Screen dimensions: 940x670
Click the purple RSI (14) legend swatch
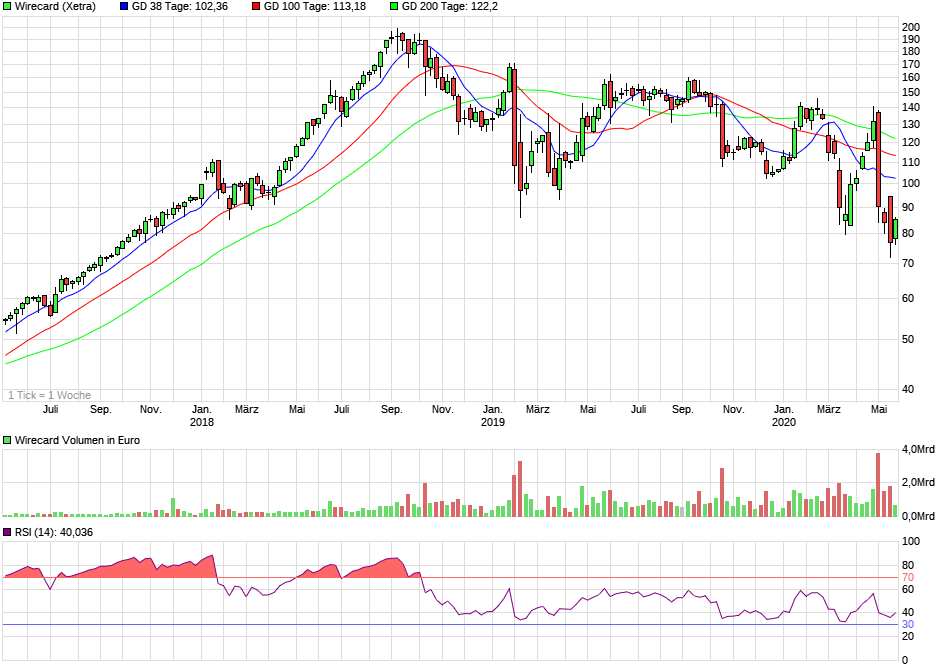coord(7,532)
